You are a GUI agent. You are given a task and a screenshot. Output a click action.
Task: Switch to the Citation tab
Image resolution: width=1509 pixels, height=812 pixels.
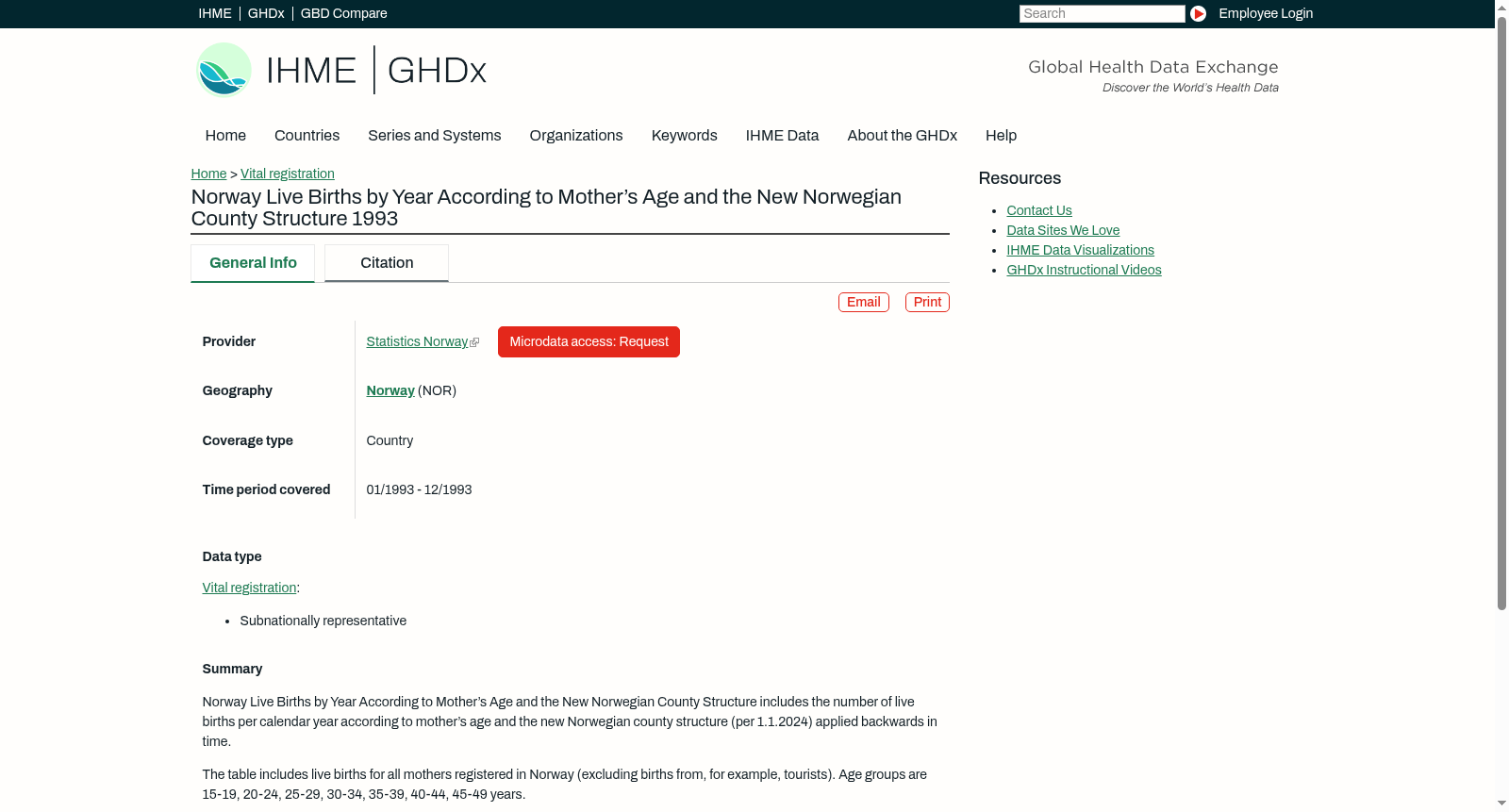pos(387,263)
